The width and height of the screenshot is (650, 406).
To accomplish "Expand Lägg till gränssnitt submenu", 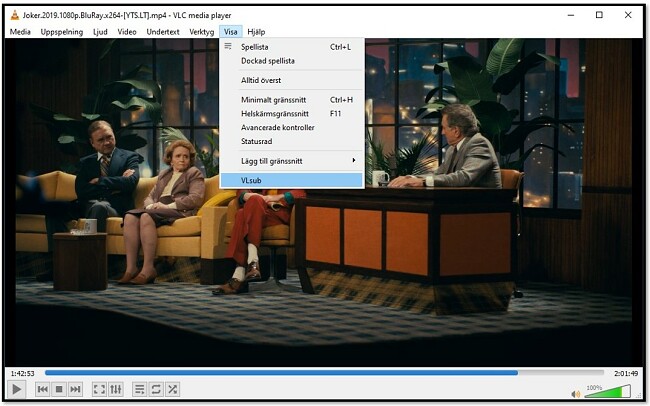I will [x=291, y=161].
